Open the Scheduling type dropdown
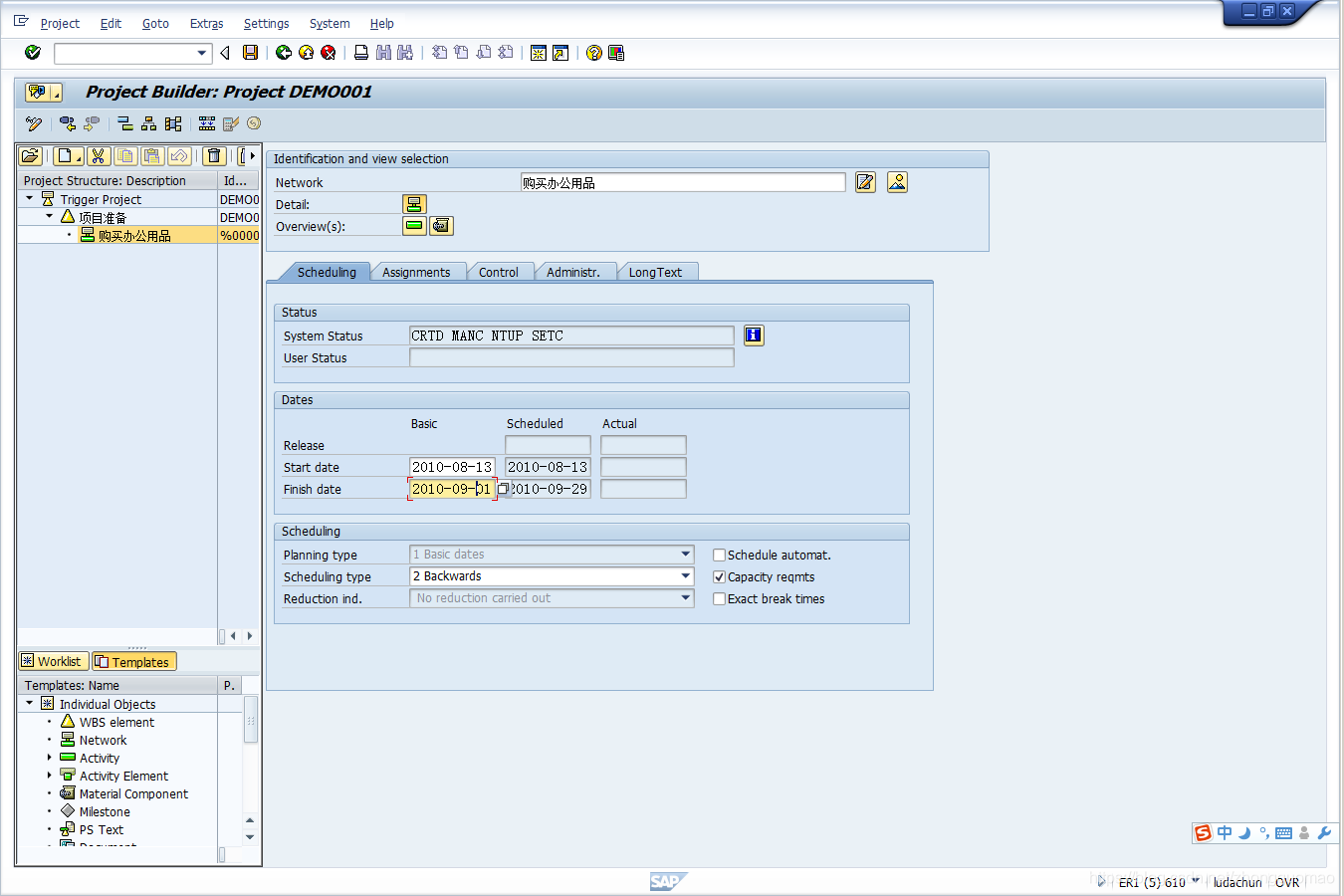 [686, 576]
